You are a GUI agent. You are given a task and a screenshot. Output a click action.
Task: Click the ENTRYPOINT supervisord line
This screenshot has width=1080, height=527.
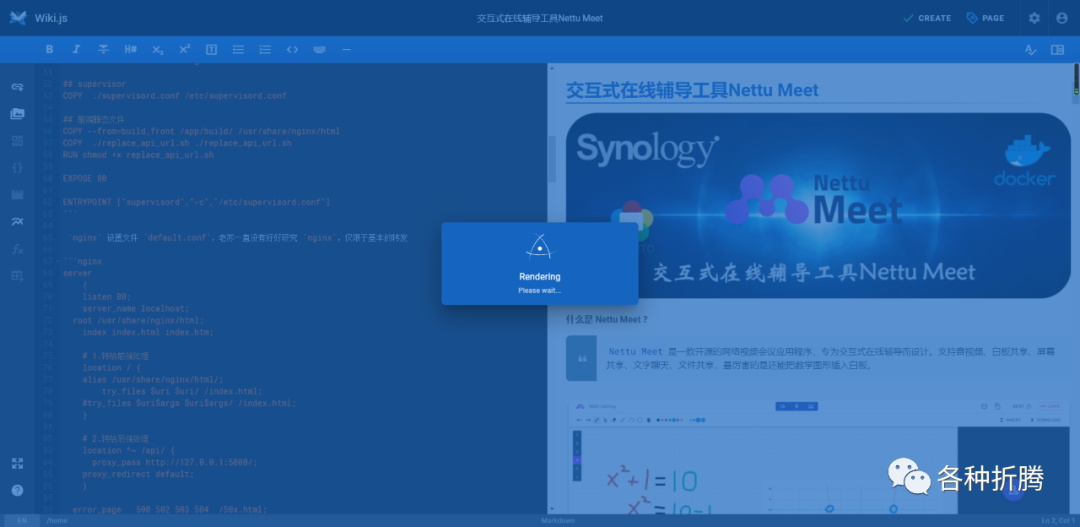tap(196, 202)
